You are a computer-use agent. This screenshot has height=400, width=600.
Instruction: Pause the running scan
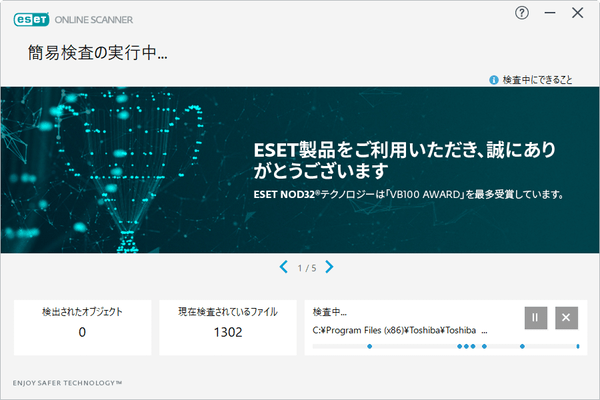[536, 318]
